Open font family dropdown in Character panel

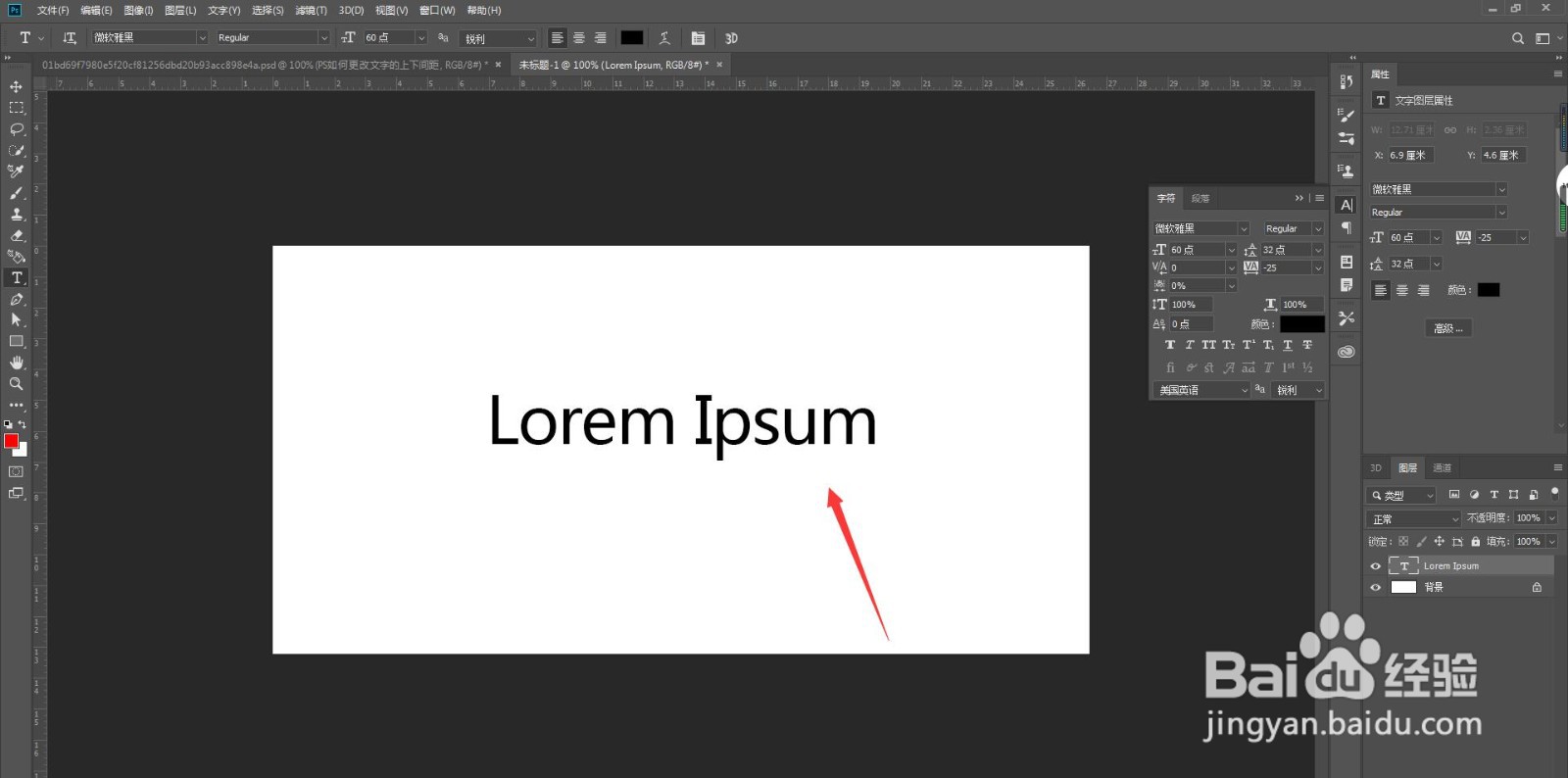(x=1244, y=228)
